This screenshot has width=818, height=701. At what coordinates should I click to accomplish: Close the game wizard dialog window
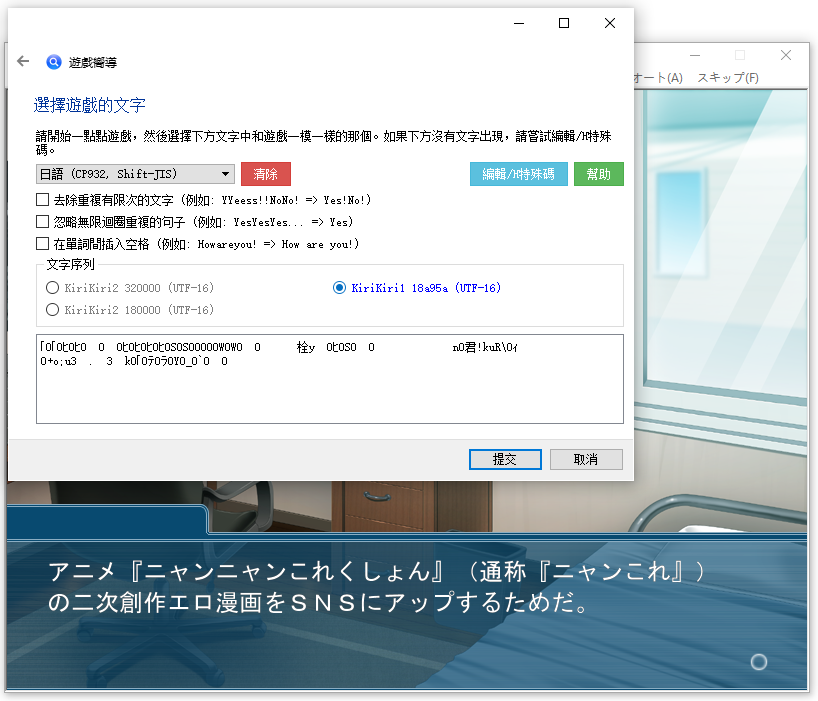point(610,23)
